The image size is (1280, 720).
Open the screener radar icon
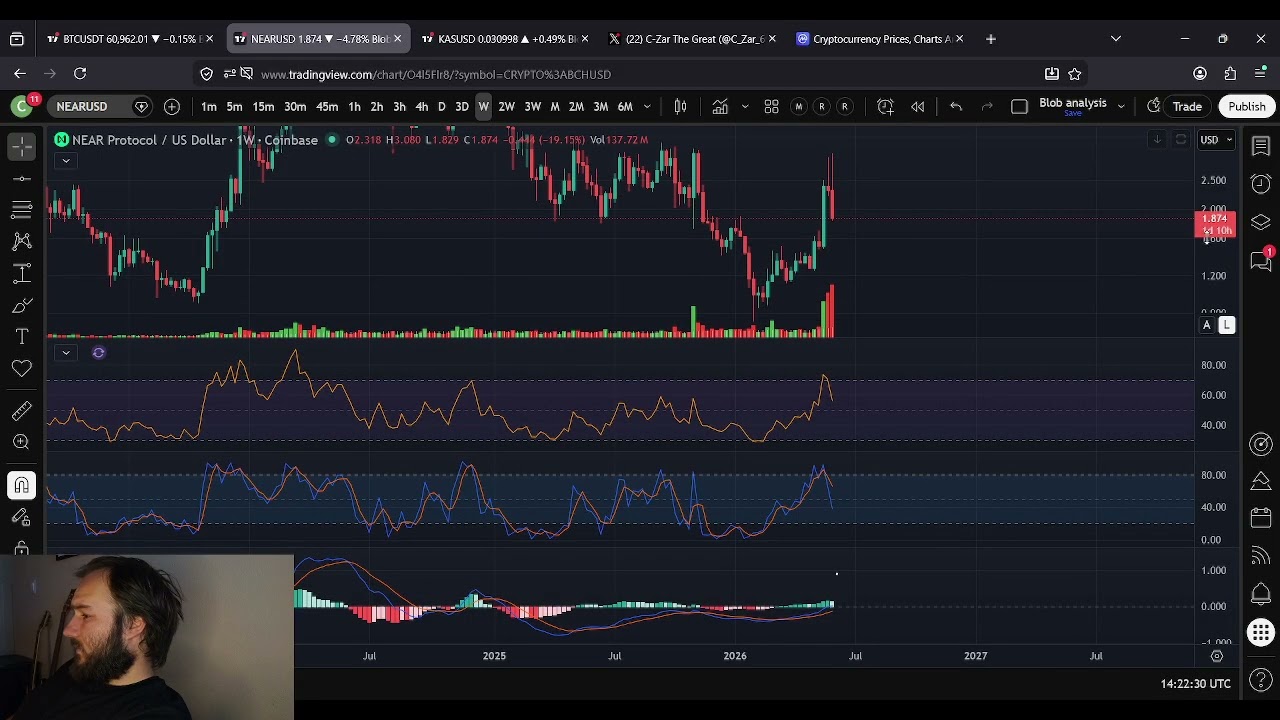1261,444
